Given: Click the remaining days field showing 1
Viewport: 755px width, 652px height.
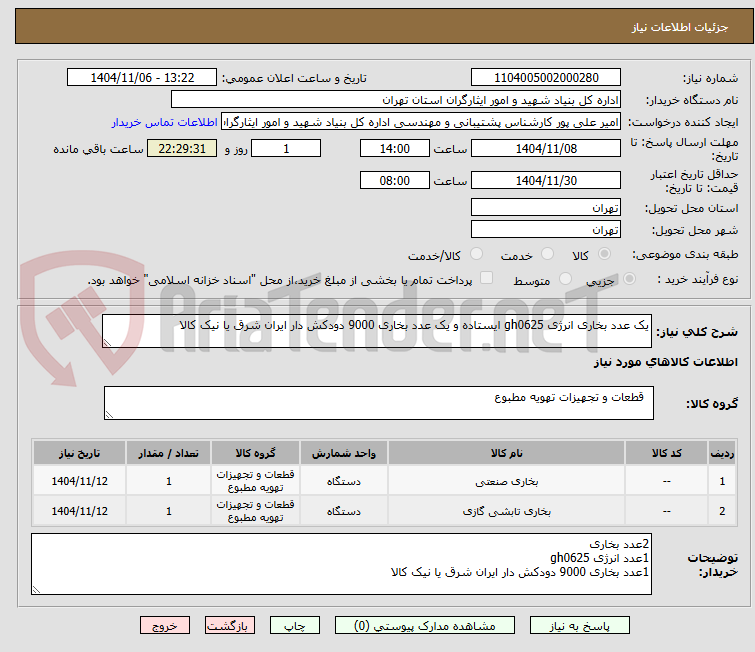Looking at the screenshot, I should tap(286, 148).
